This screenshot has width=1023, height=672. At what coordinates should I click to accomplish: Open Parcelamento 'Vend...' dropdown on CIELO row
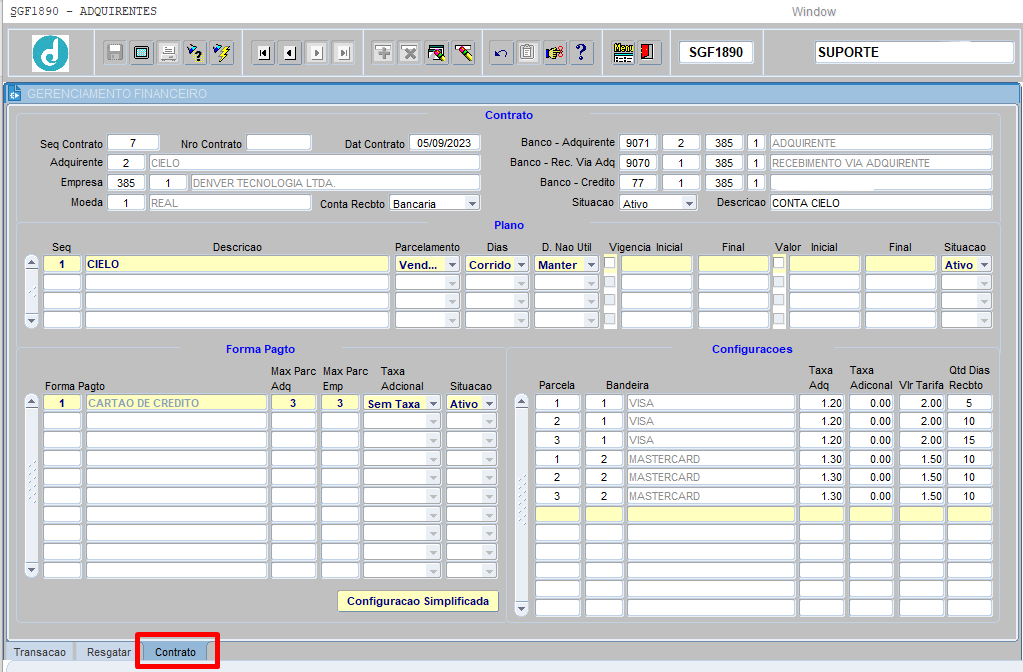[x=452, y=265]
